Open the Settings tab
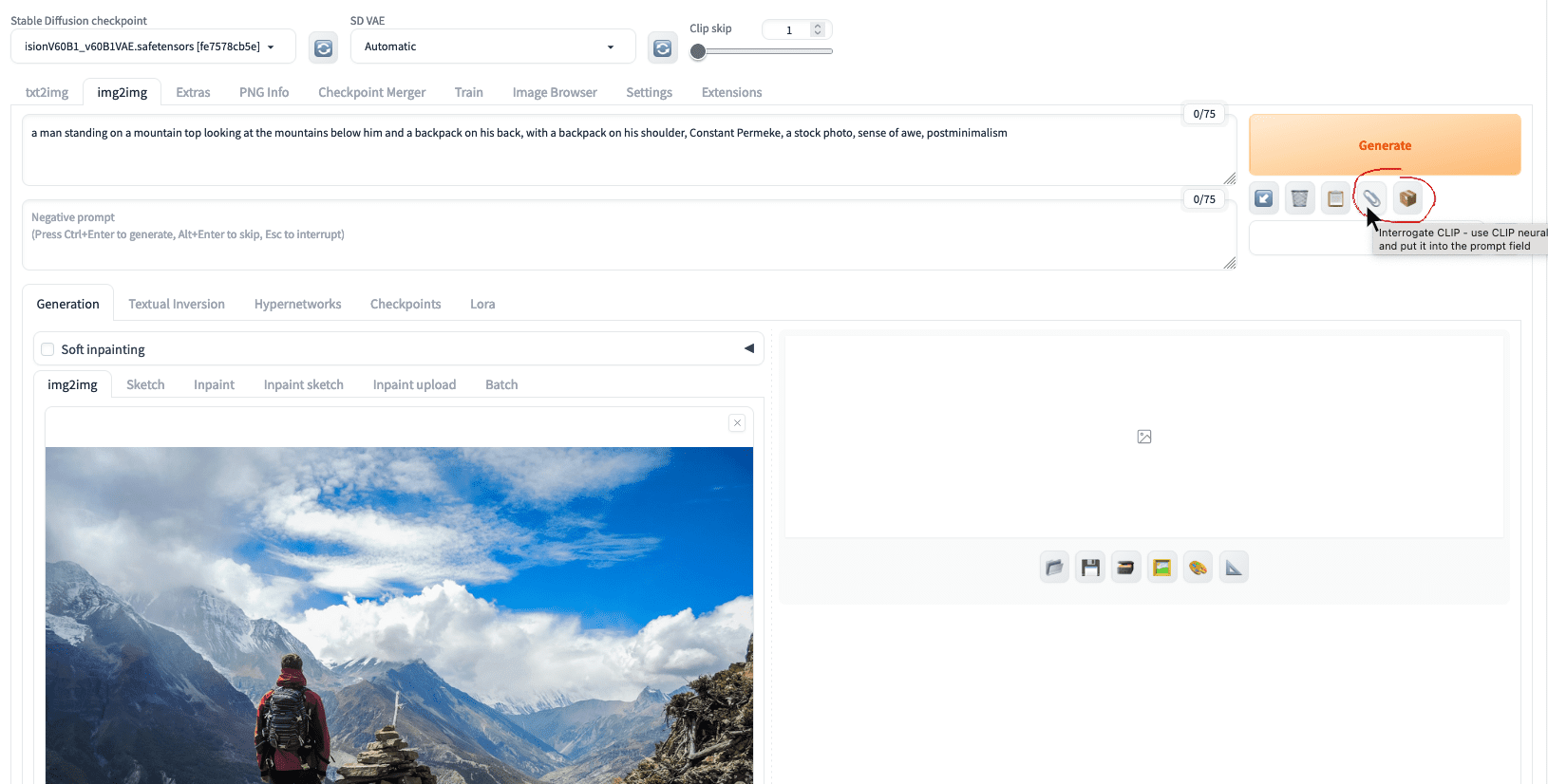1548x784 pixels. click(x=649, y=92)
